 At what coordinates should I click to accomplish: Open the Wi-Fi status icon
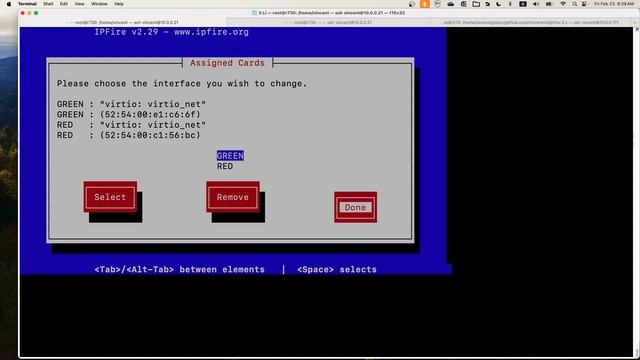tap(563, 4)
